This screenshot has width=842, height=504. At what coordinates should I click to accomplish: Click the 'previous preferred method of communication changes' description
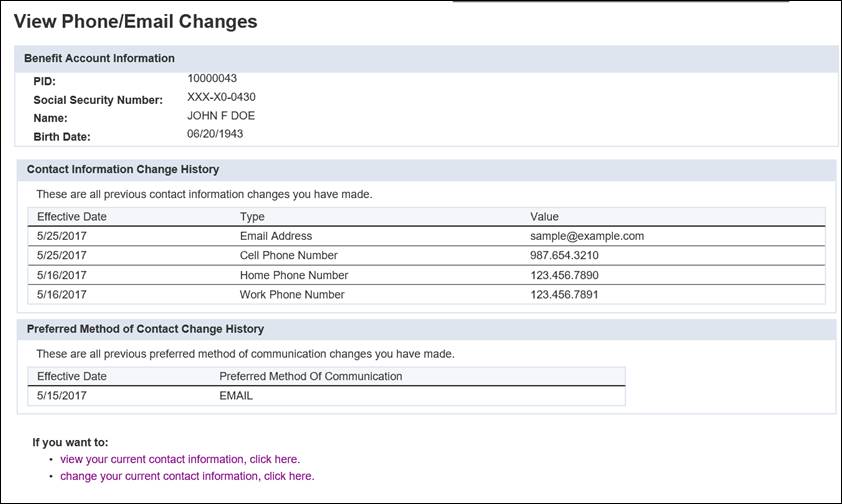click(x=245, y=354)
